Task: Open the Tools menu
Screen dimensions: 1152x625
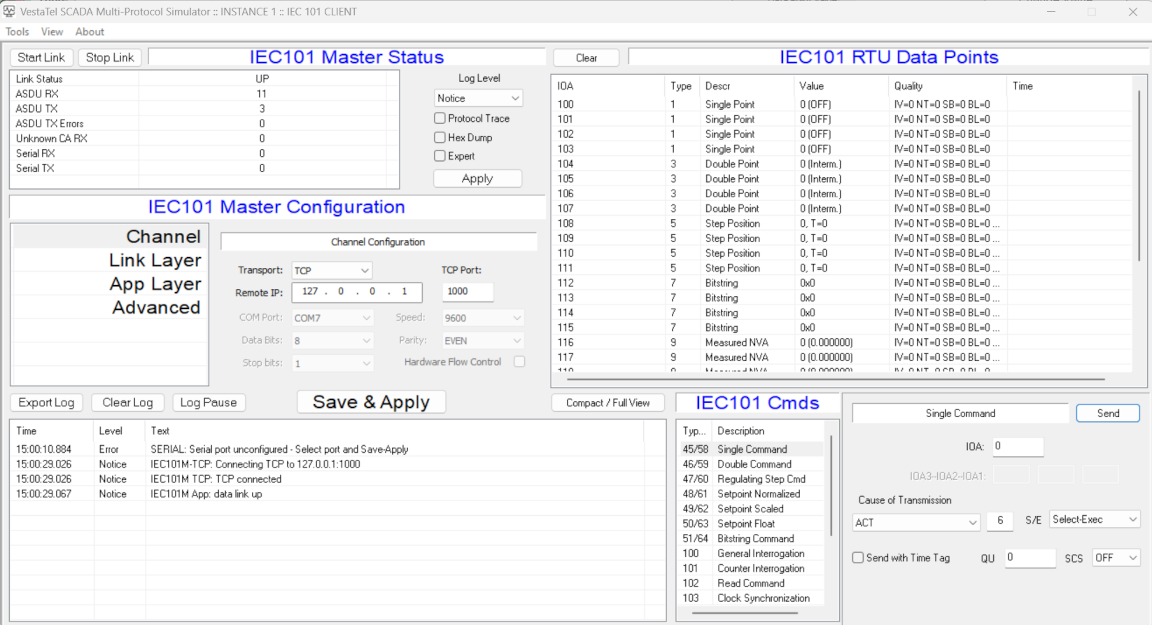Action: pos(17,32)
